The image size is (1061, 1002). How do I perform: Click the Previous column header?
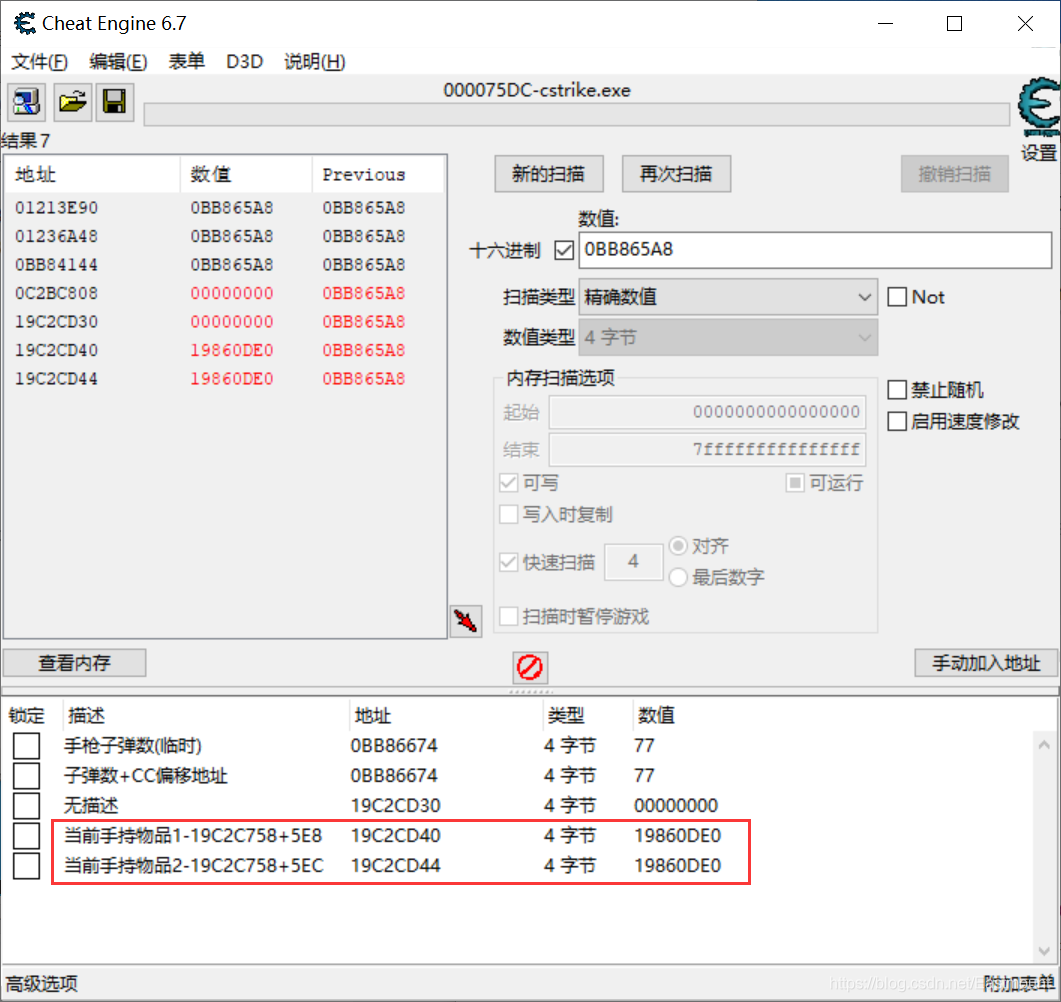[x=378, y=175]
